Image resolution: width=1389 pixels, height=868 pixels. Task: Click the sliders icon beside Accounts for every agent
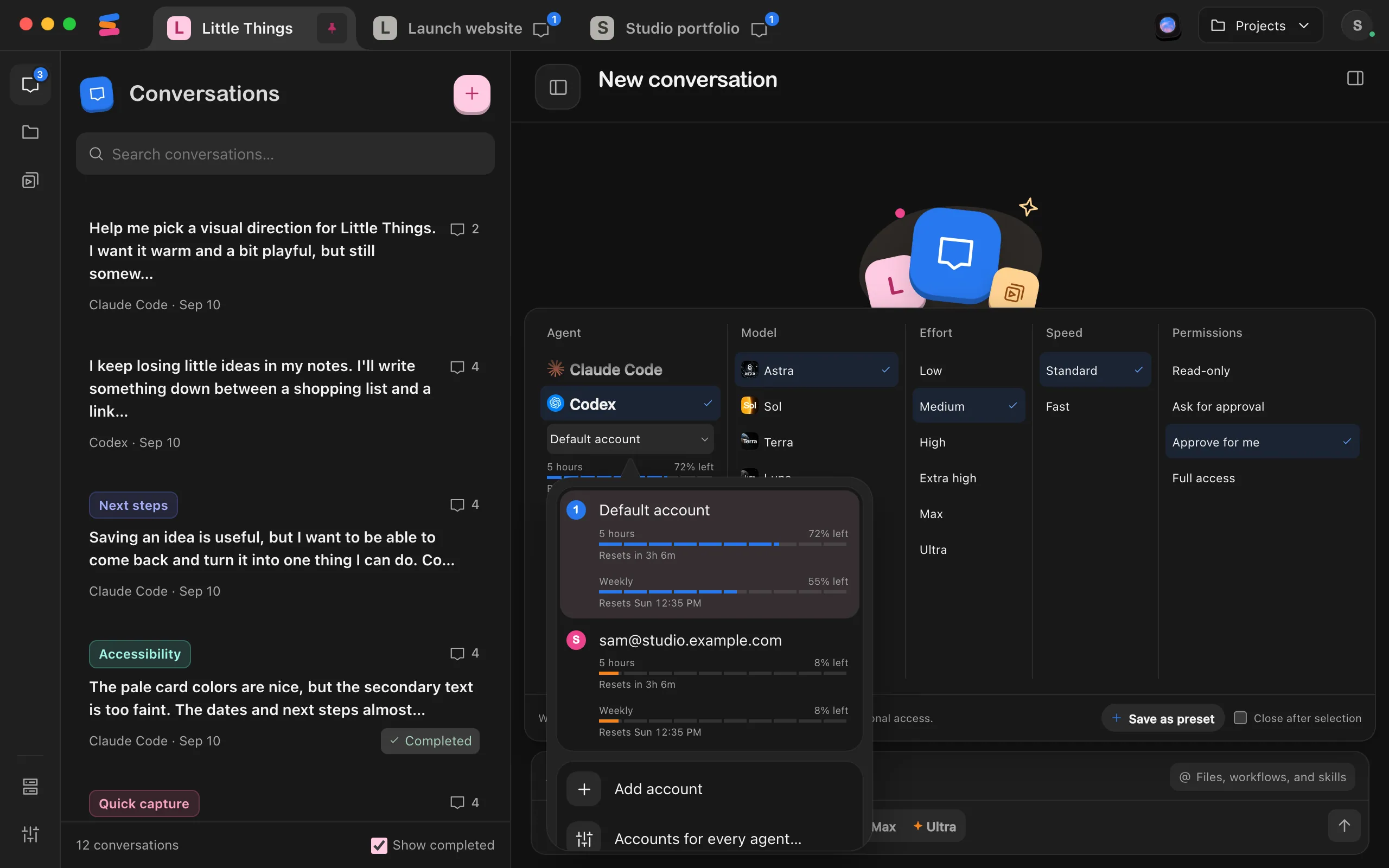[x=584, y=838]
